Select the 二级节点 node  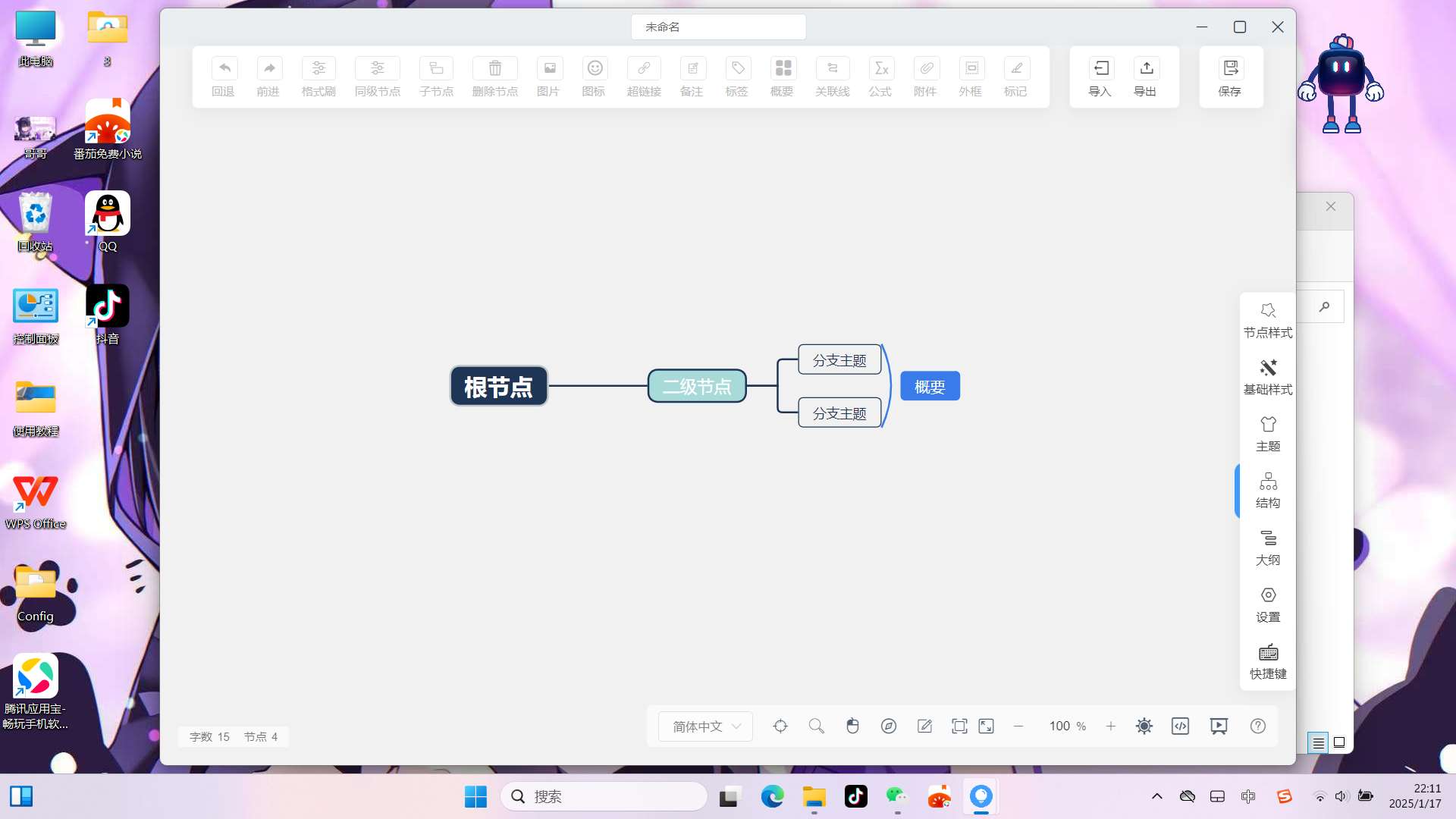click(x=697, y=386)
